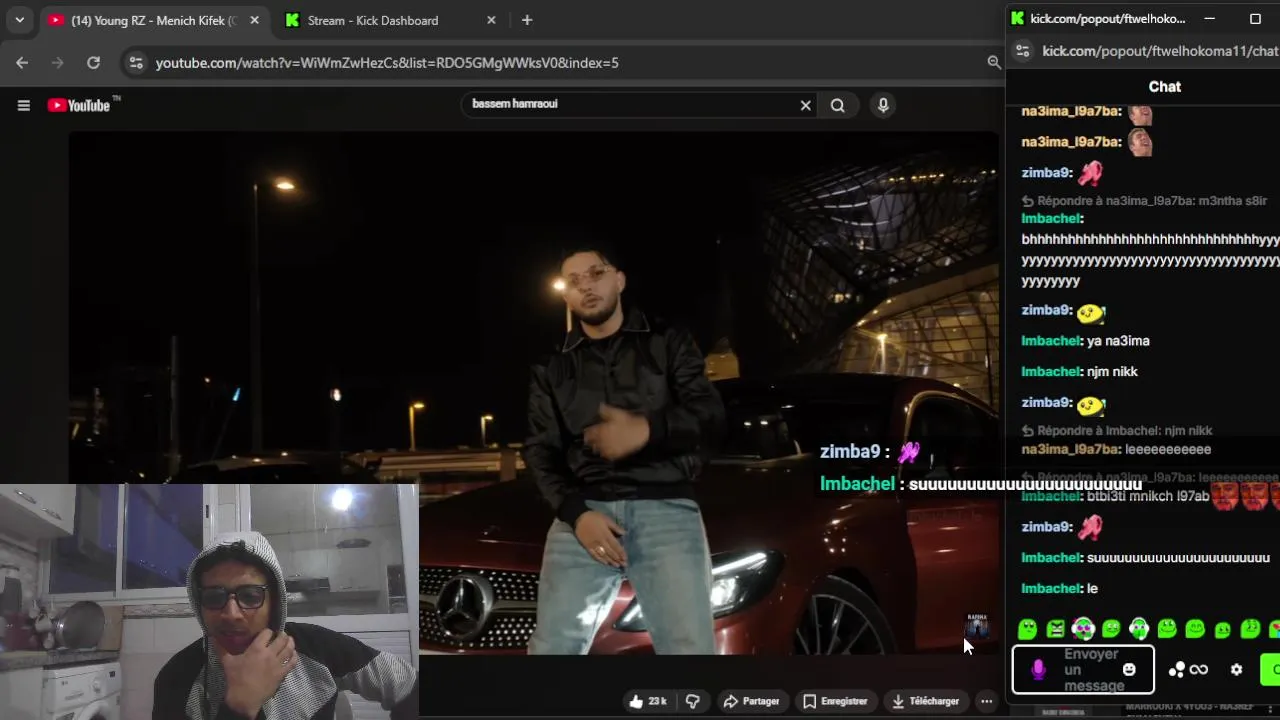The height and width of the screenshot is (720, 1280).
Task: Open the emoji picker smiley in chat
Action: pyautogui.click(x=1129, y=670)
